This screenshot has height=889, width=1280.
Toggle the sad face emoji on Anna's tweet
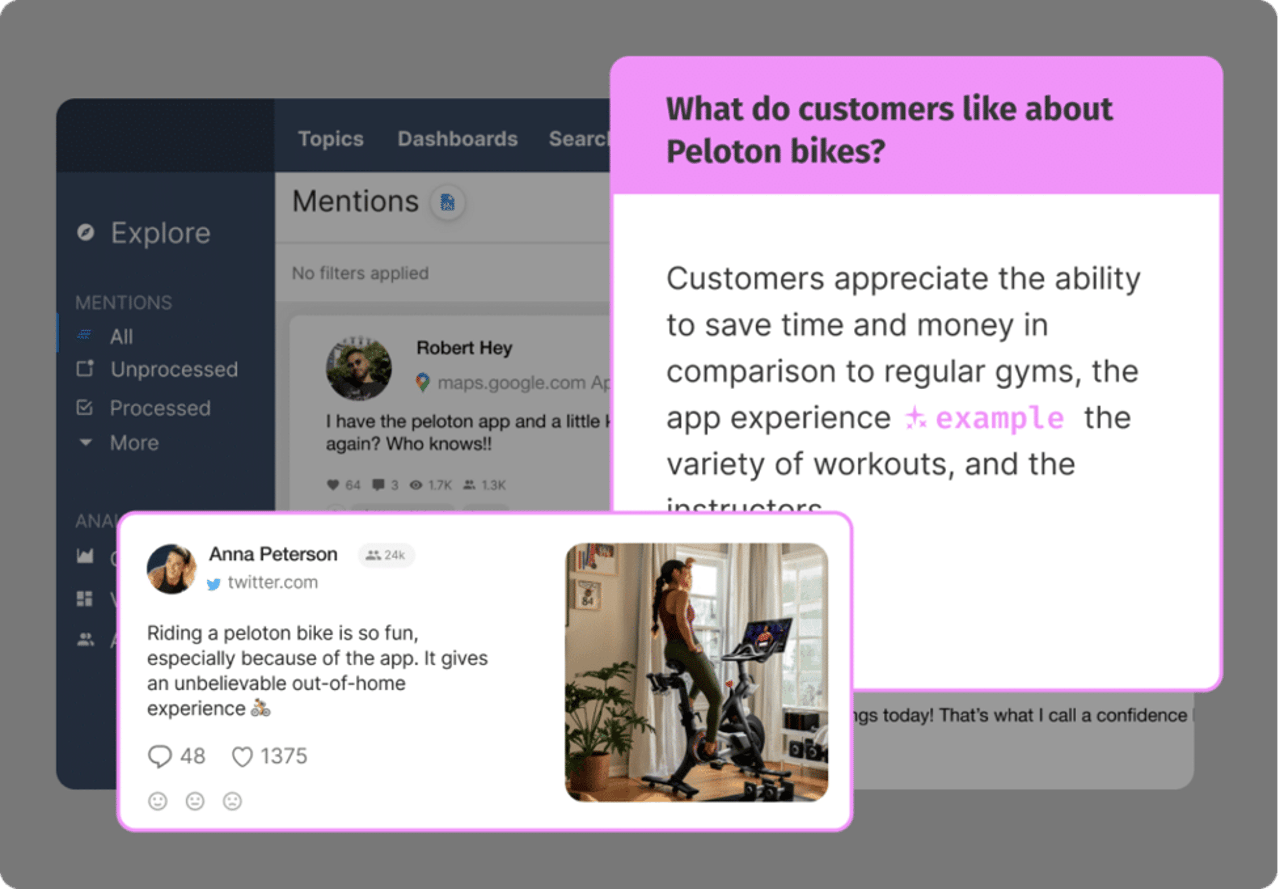[x=232, y=801]
